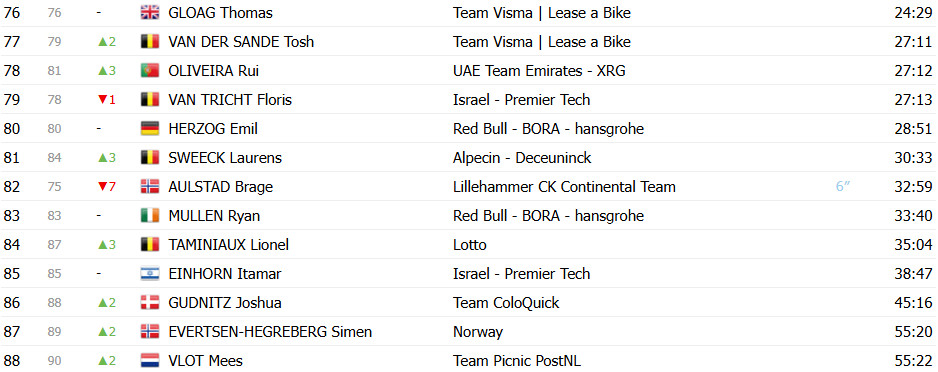Open Team ColoQuick team page

pyautogui.click(x=506, y=303)
